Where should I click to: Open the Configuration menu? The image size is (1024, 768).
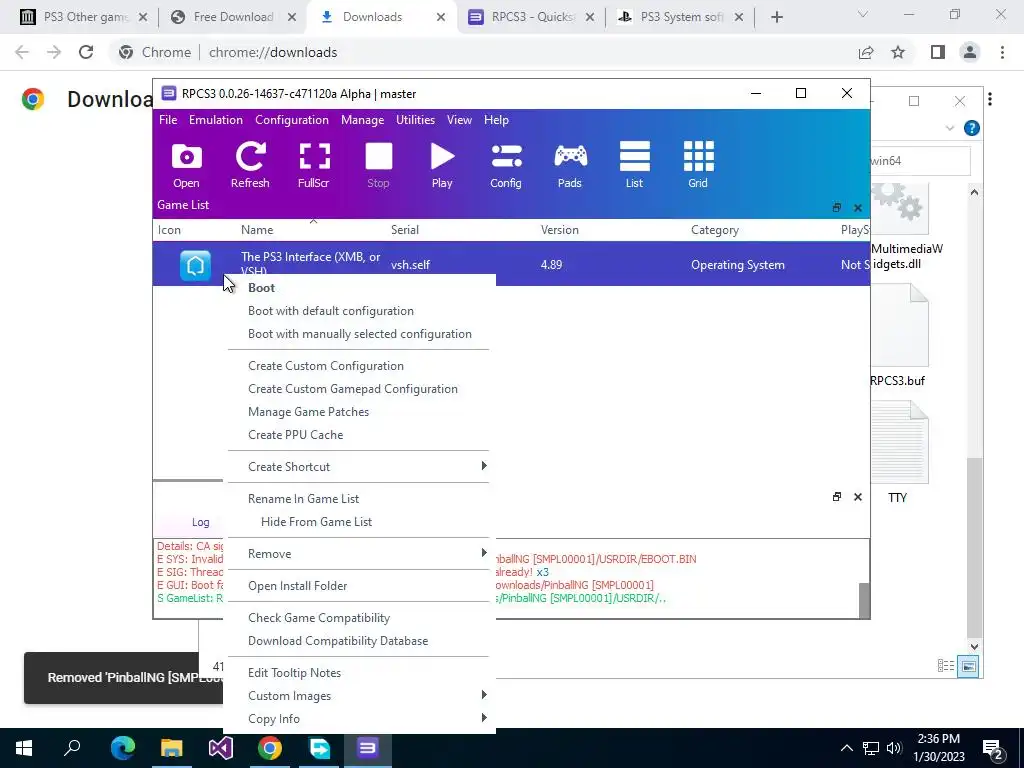(292, 120)
